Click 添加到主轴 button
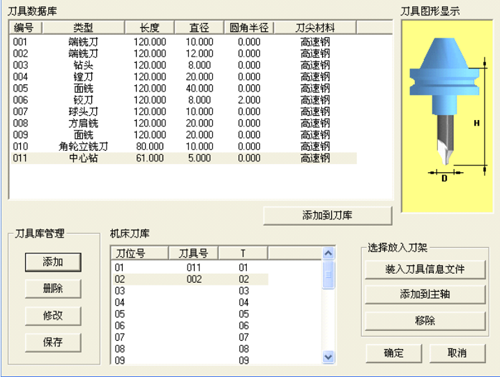500x377 pixels. pos(425,294)
